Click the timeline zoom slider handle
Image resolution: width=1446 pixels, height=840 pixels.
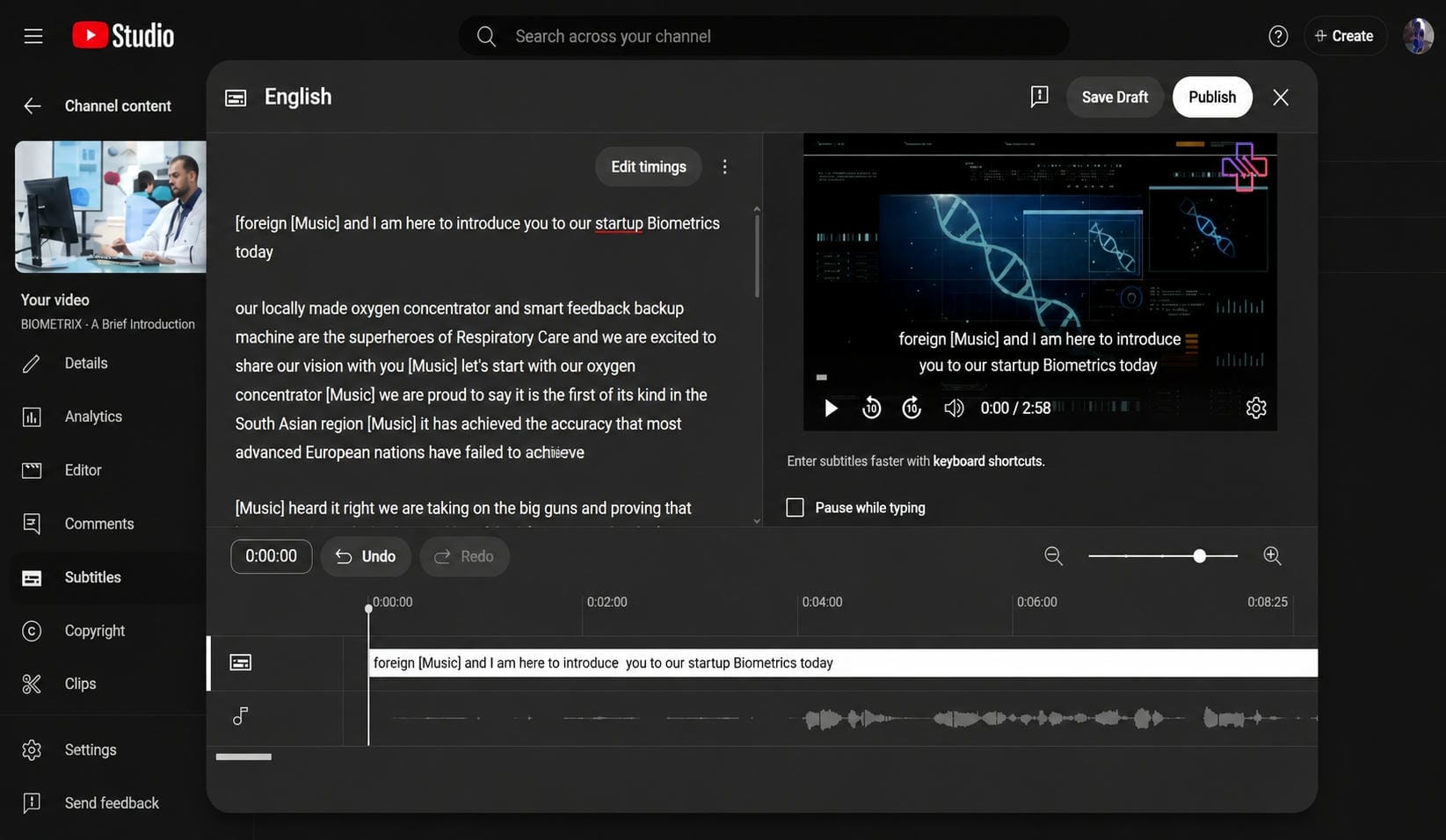[x=1200, y=556]
